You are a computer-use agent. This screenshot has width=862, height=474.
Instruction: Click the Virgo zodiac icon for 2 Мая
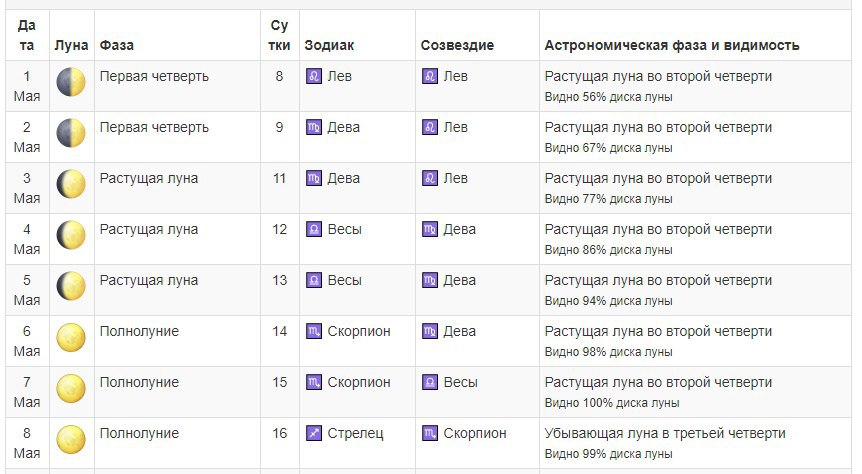click(x=313, y=128)
